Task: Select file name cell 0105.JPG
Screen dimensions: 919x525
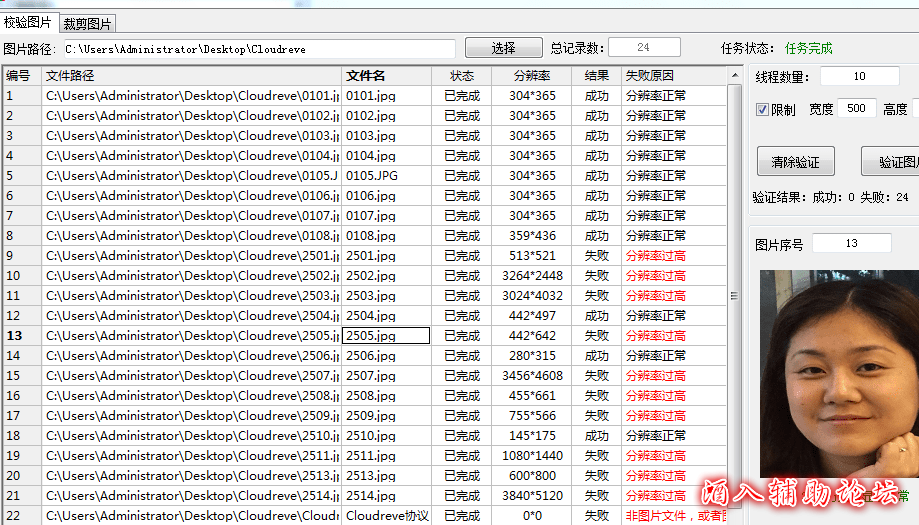Action: click(x=386, y=176)
